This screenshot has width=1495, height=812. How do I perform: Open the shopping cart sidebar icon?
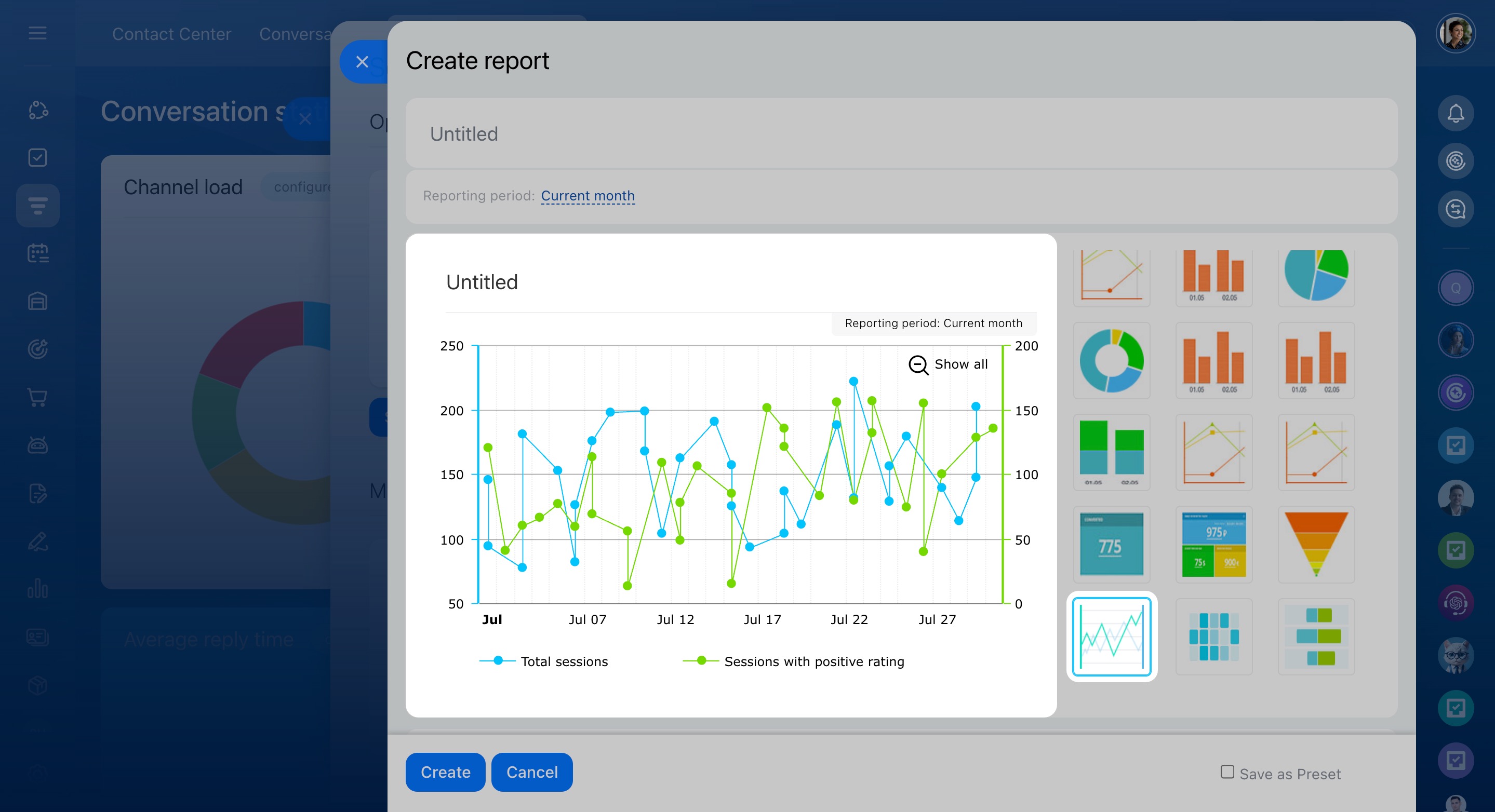(x=38, y=397)
